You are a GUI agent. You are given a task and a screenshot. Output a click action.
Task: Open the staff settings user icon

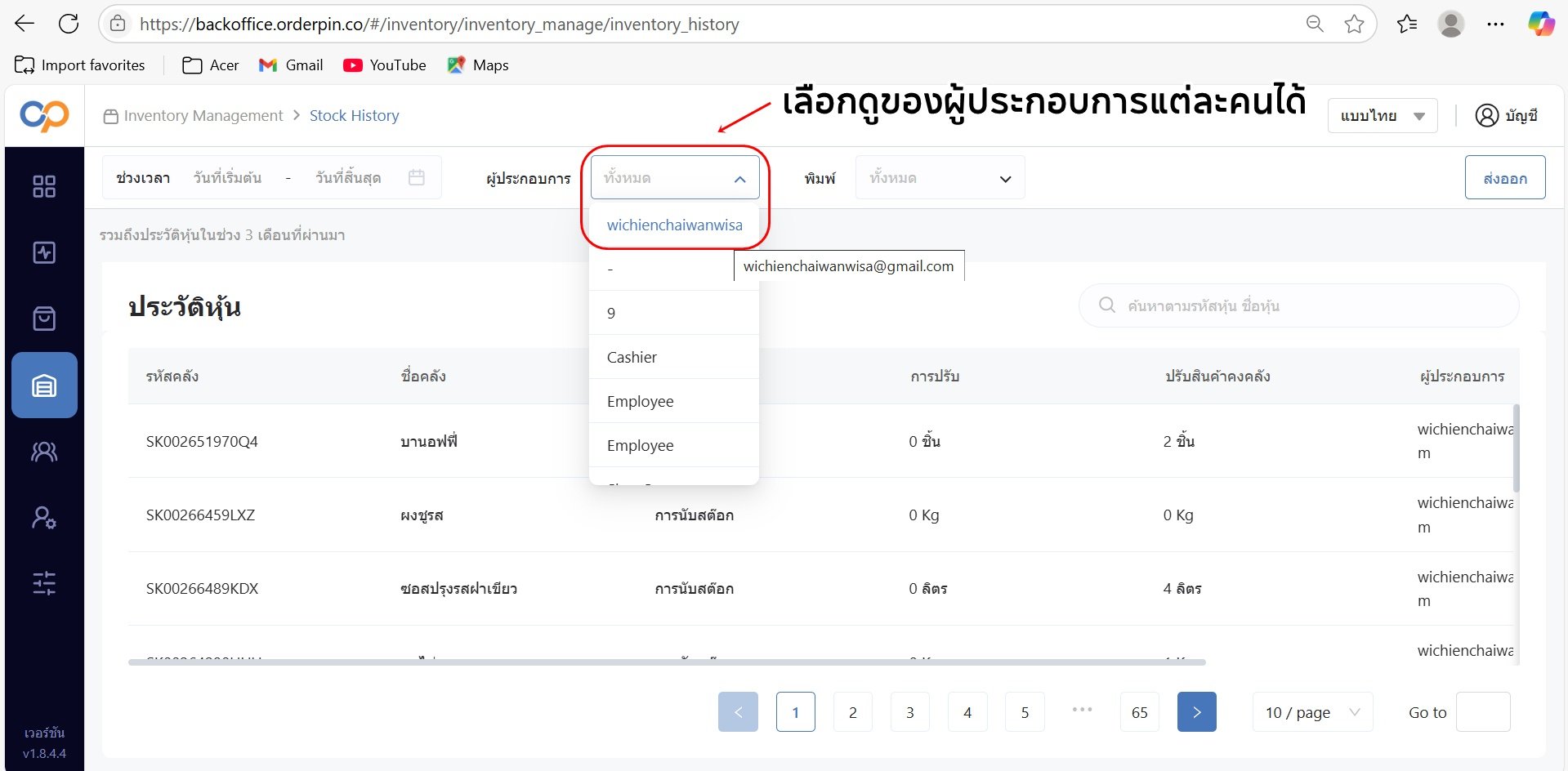[44, 518]
